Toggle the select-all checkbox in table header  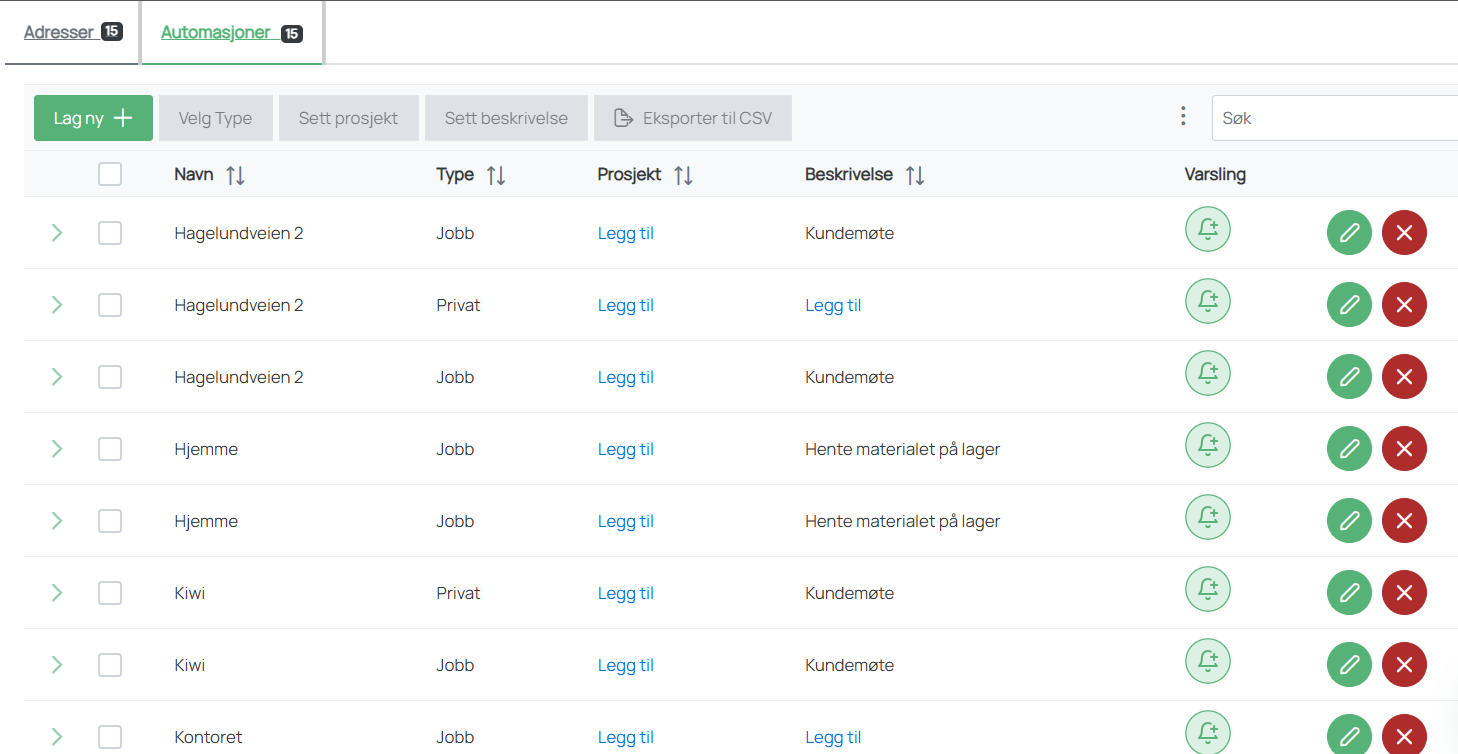click(110, 174)
